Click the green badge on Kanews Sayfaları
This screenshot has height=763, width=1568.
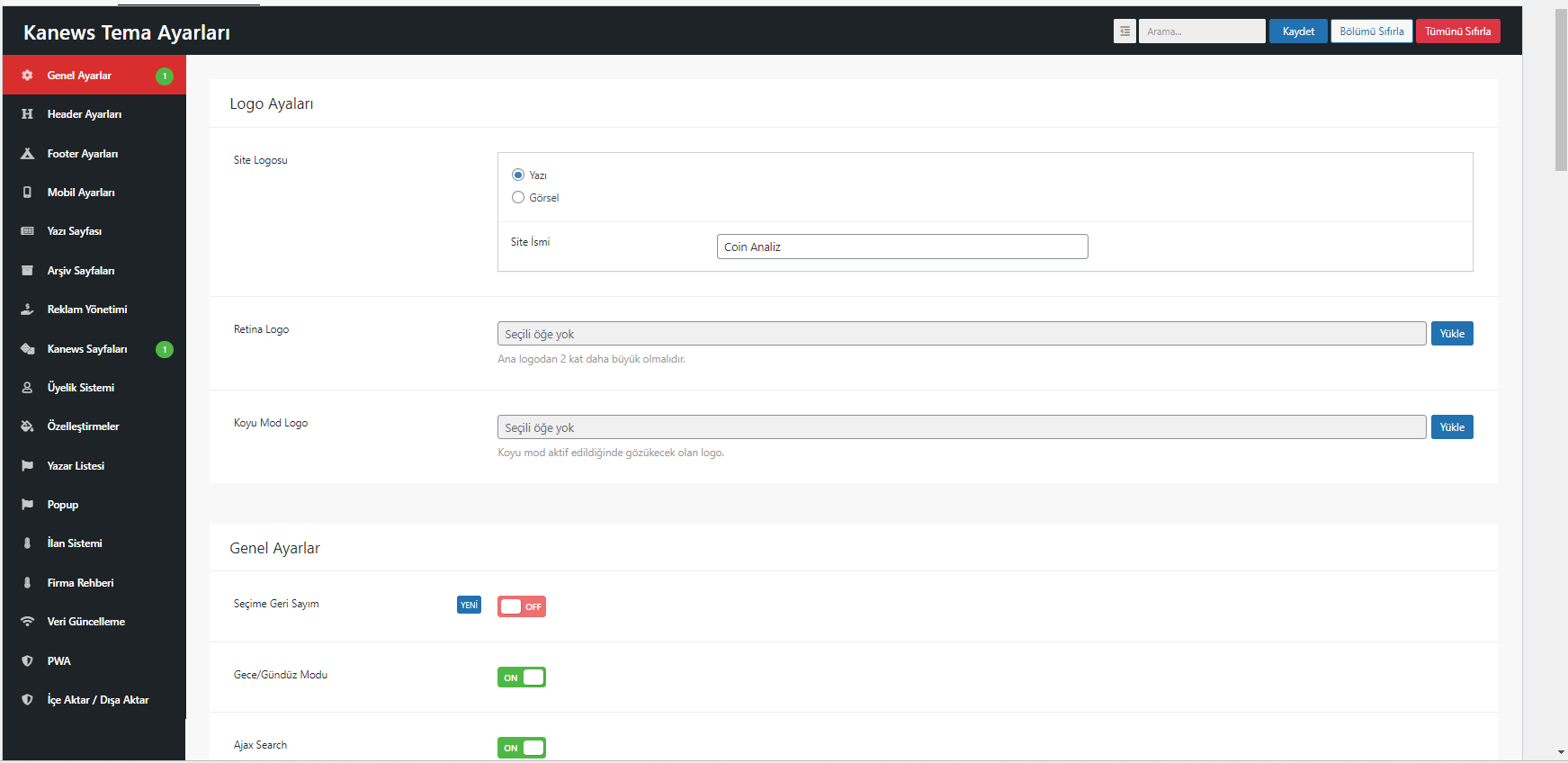coord(165,349)
